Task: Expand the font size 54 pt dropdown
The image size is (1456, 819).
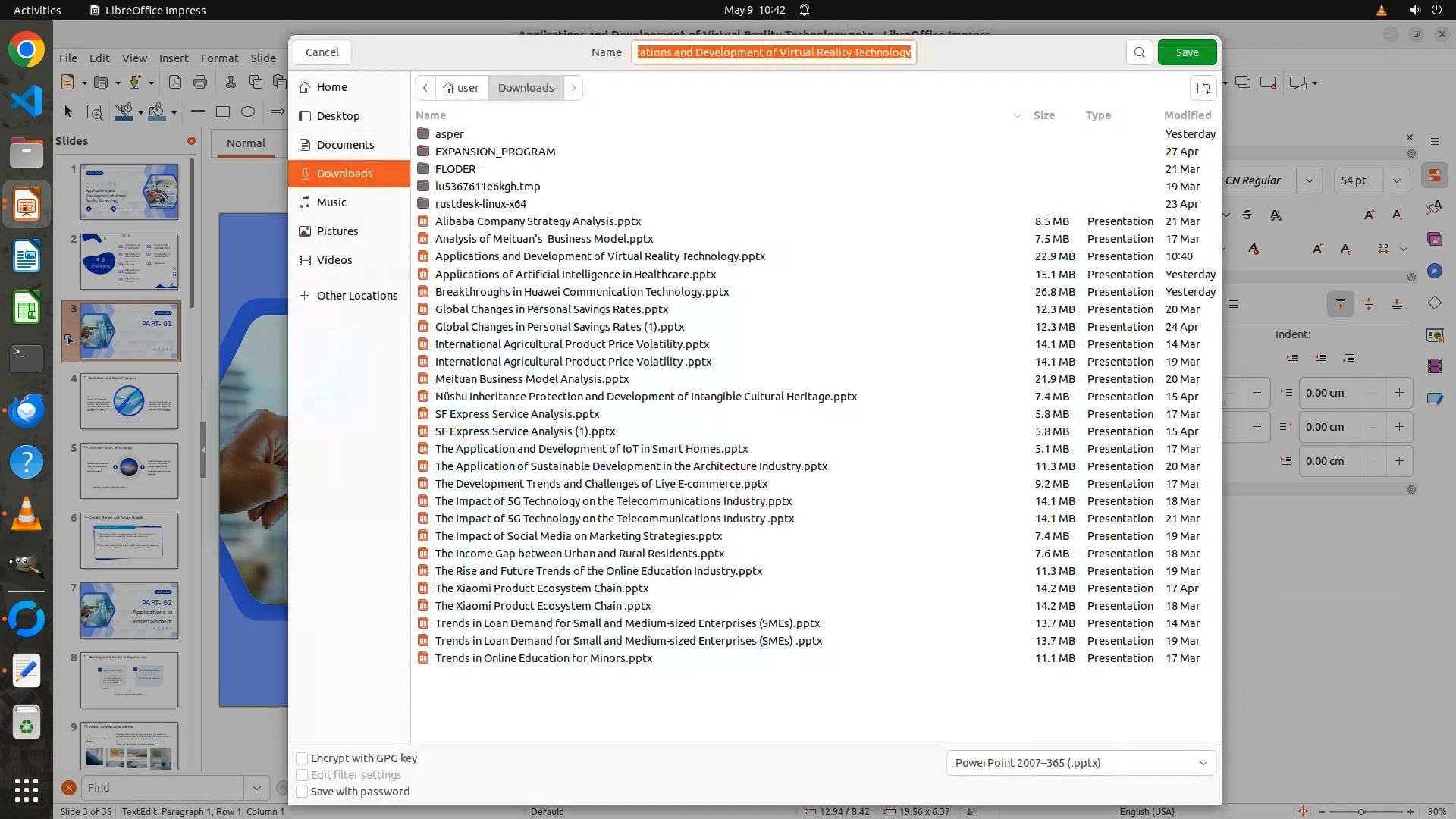Action: coord(1396,180)
